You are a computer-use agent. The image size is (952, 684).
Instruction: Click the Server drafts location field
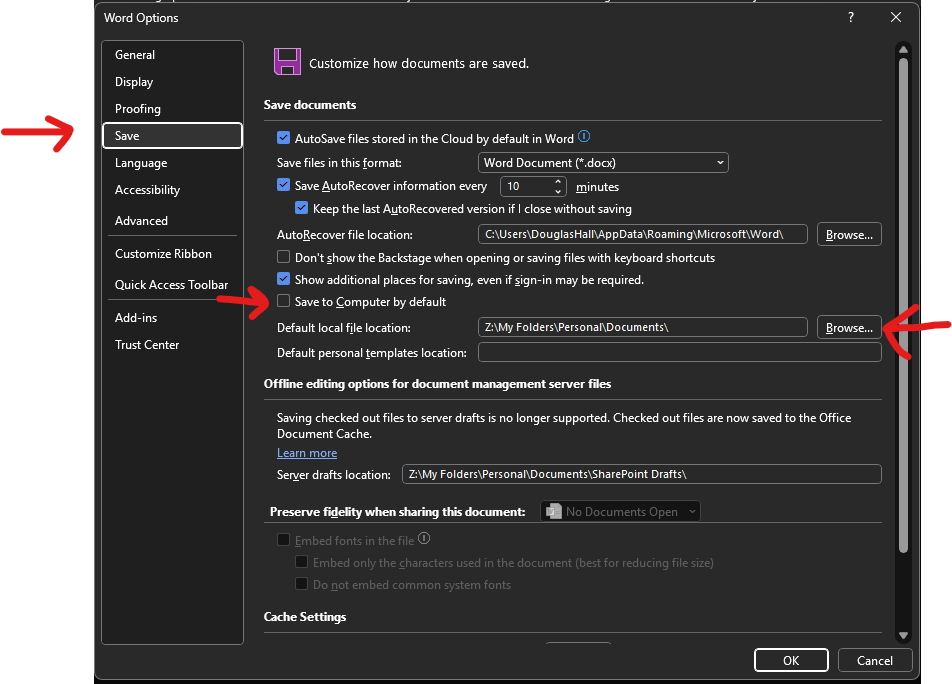pos(642,474)
